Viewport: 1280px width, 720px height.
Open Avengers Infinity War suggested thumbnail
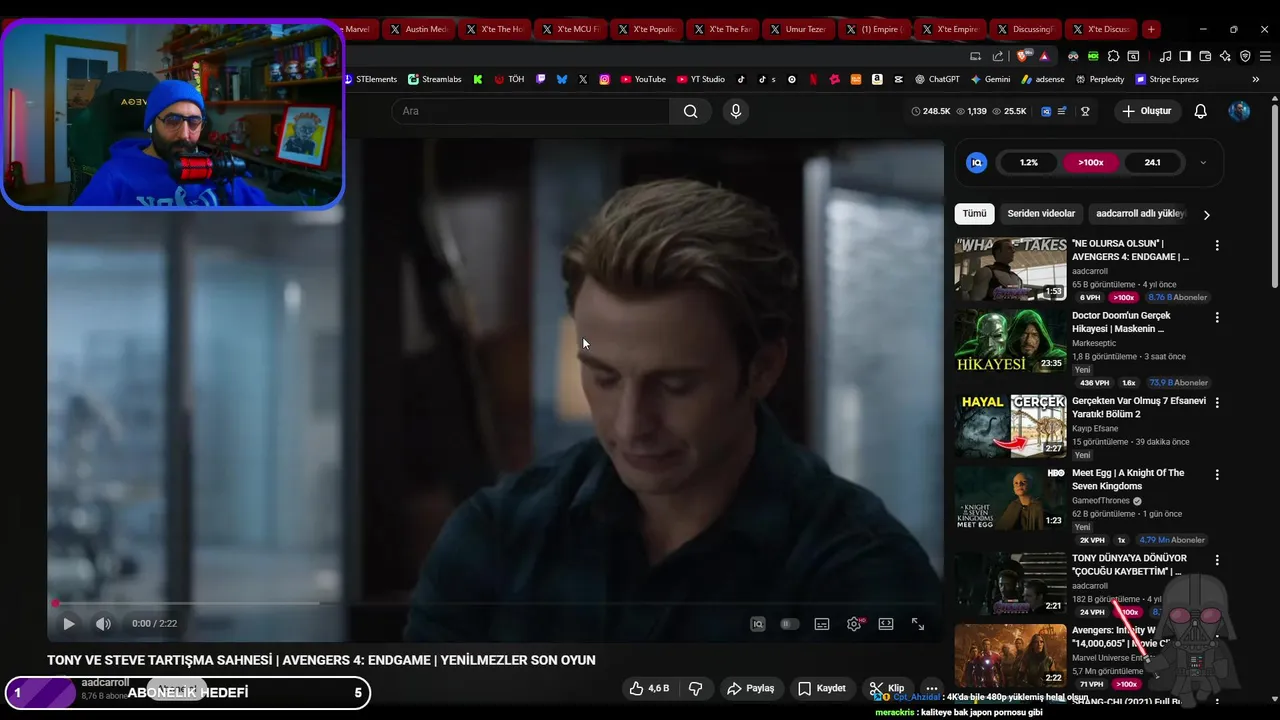1010,656
